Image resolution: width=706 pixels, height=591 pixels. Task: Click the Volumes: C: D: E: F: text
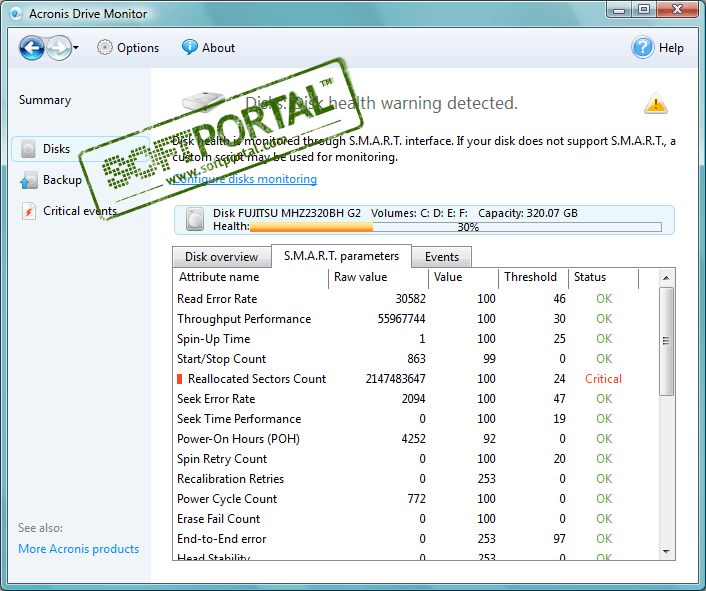(419, 213)
